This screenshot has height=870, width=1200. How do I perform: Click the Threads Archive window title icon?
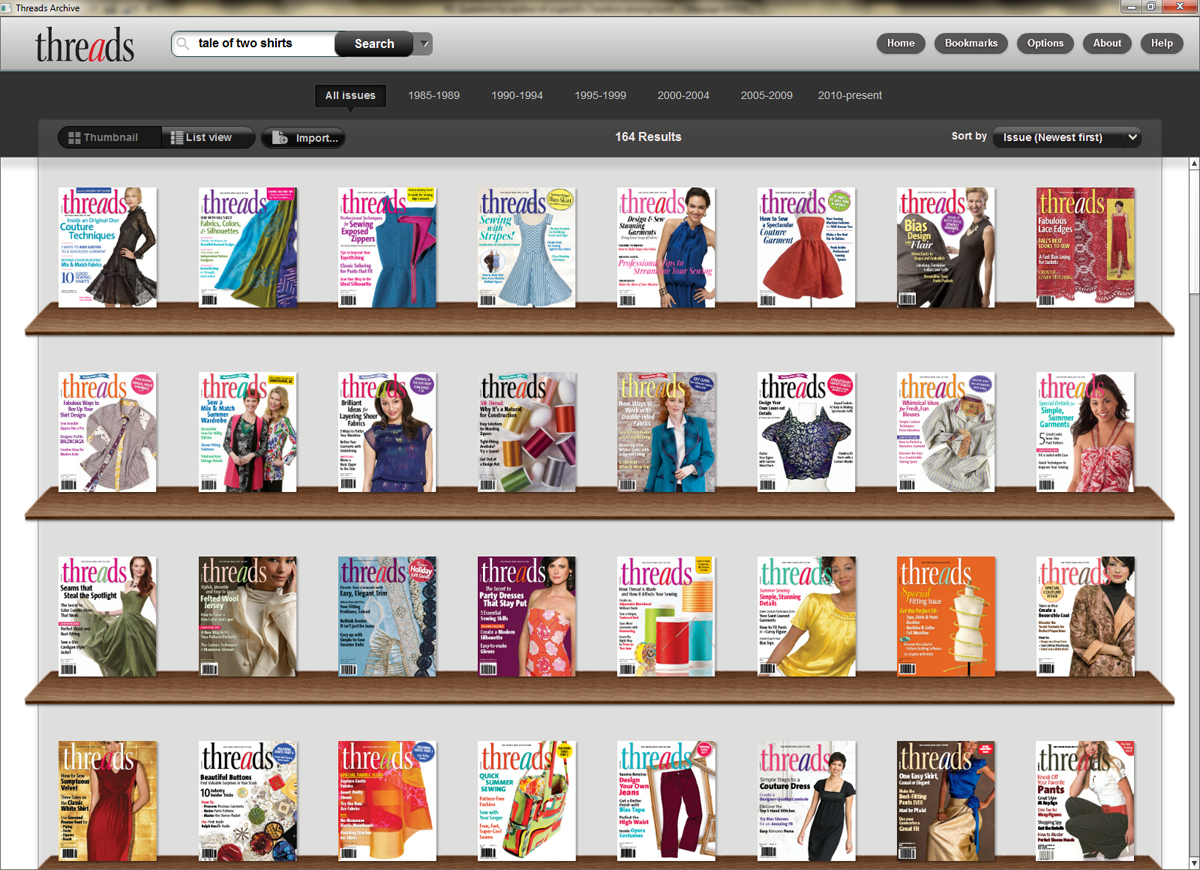coord(7,7)
